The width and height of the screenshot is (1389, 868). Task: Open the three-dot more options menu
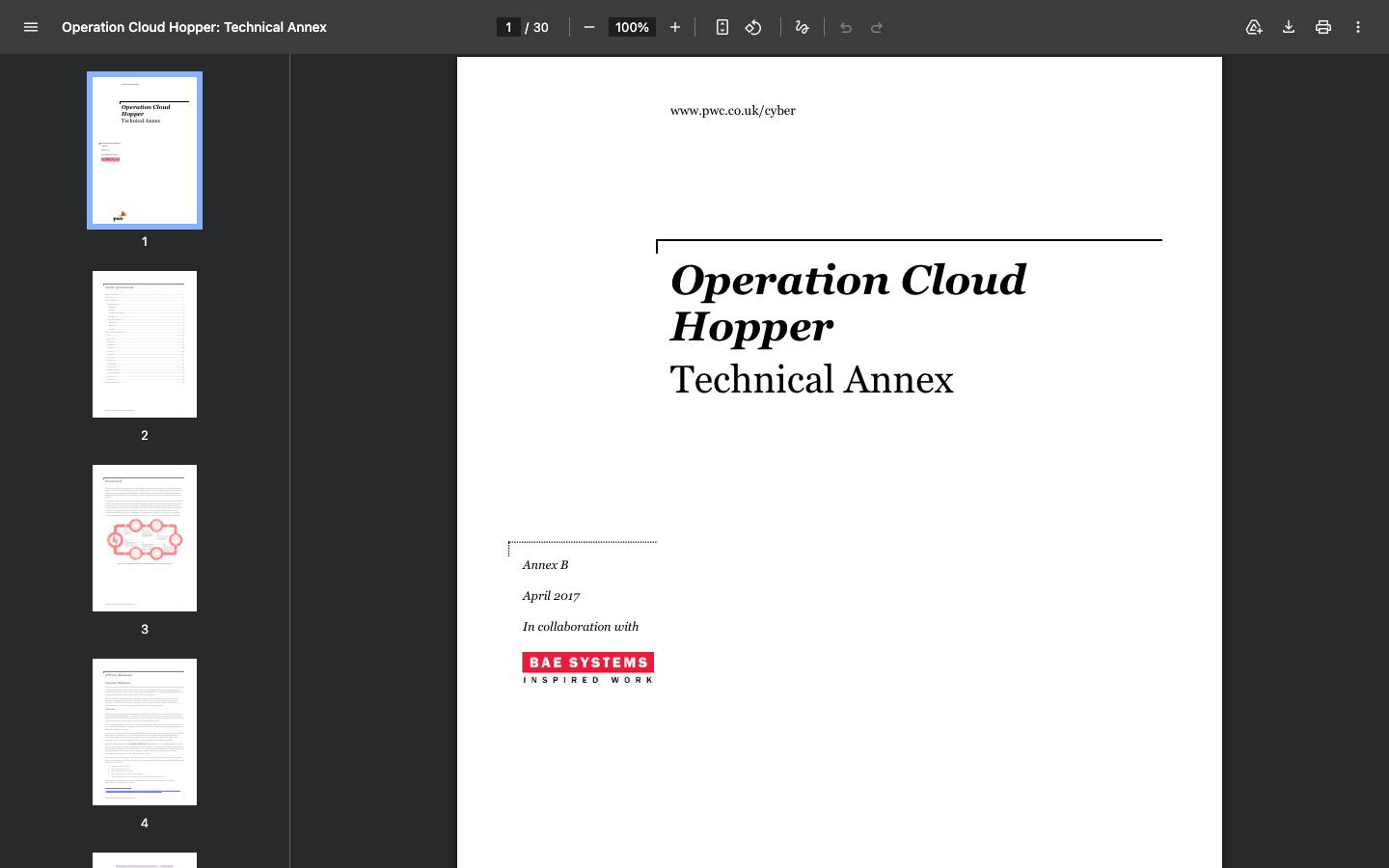1358,27
